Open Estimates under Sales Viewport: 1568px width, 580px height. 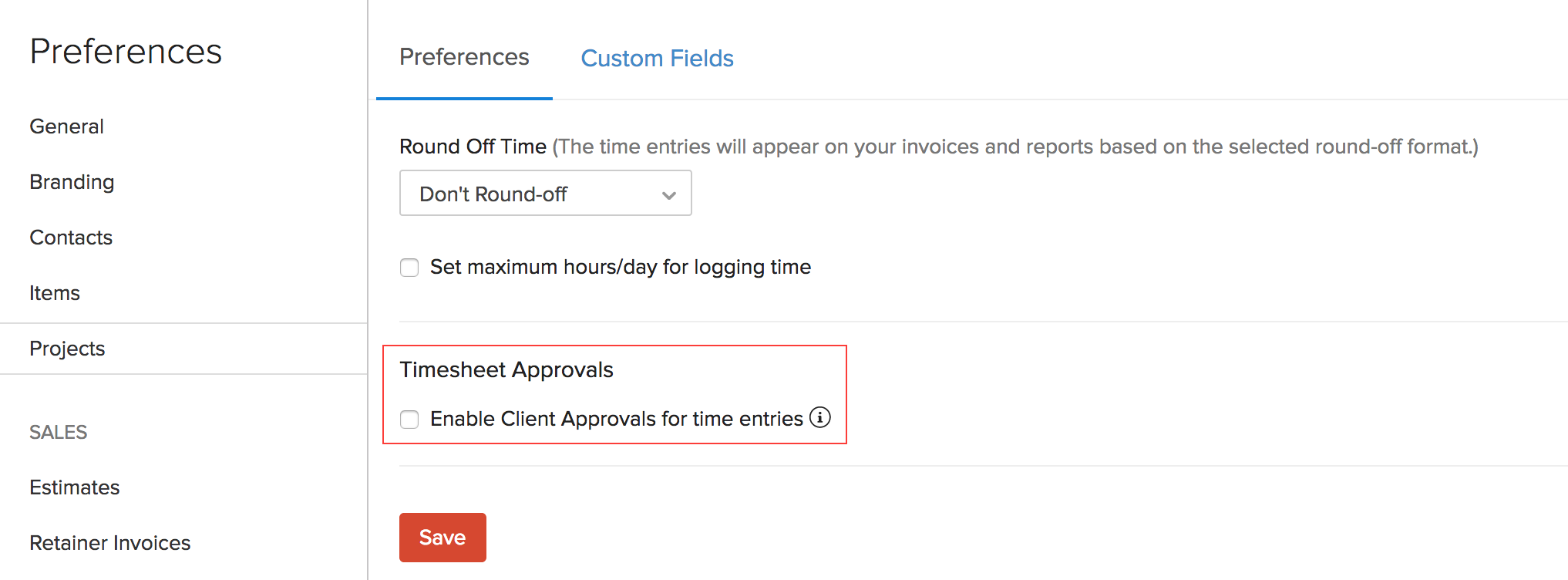point(74,487)
